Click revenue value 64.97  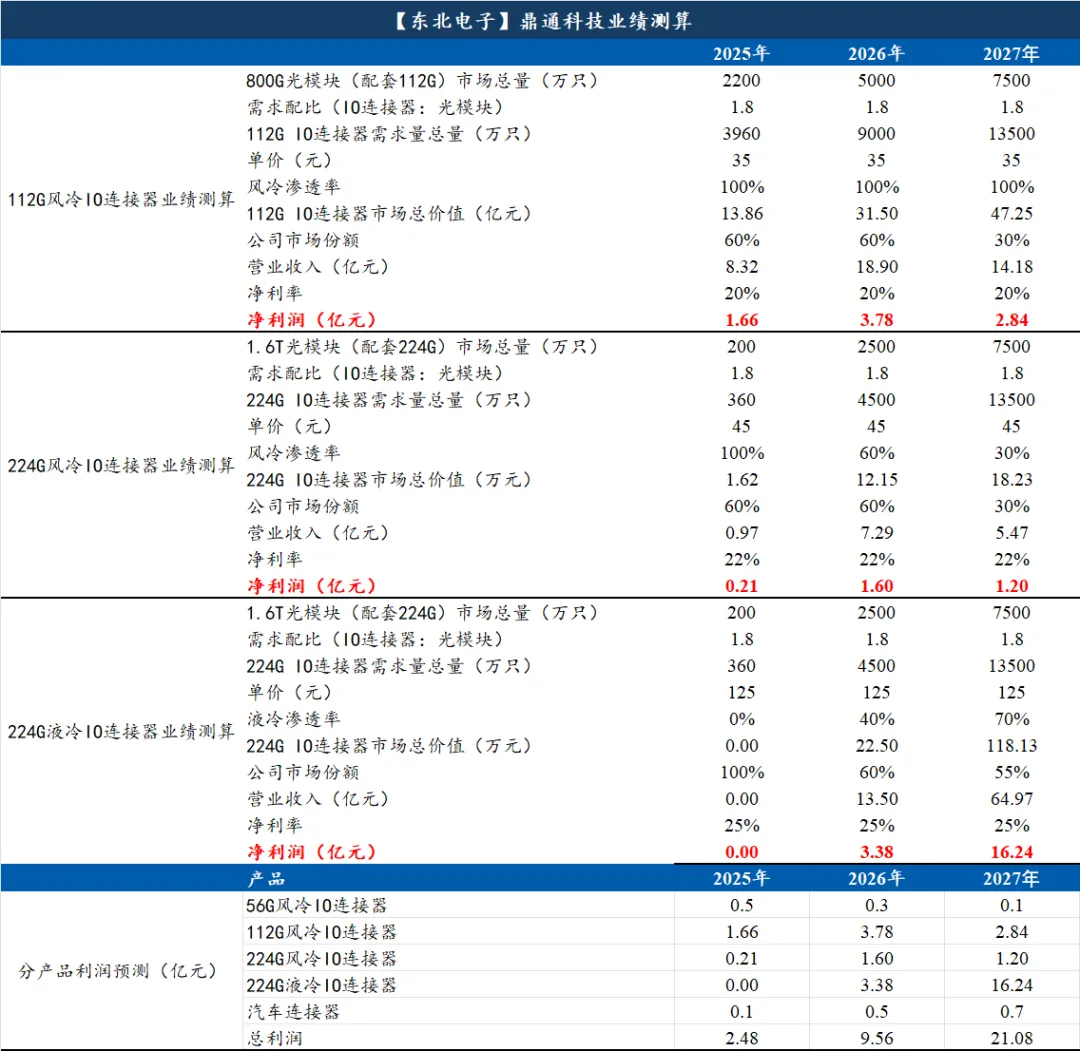click(x=1012, y=799)
